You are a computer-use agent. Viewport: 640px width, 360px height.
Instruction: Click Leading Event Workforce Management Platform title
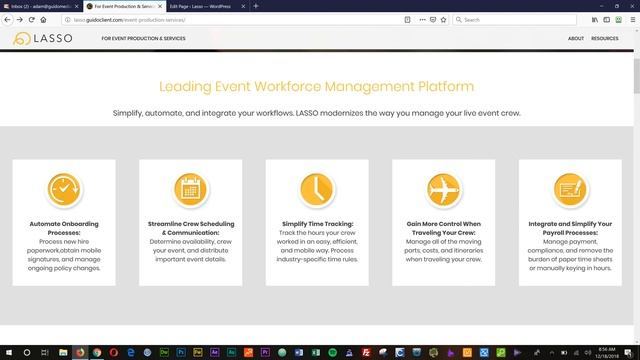(x=316, y=87)
